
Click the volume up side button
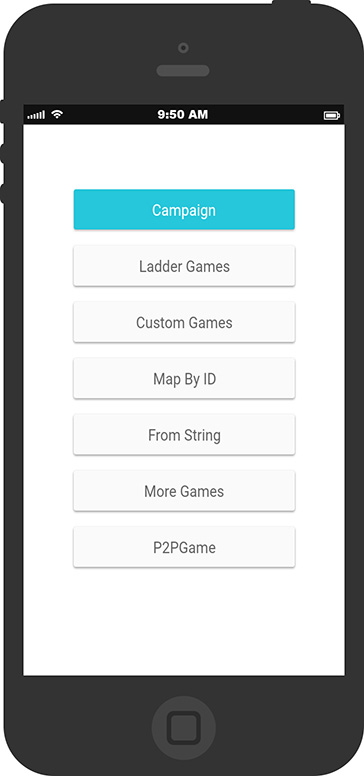(x=2, y=153)
